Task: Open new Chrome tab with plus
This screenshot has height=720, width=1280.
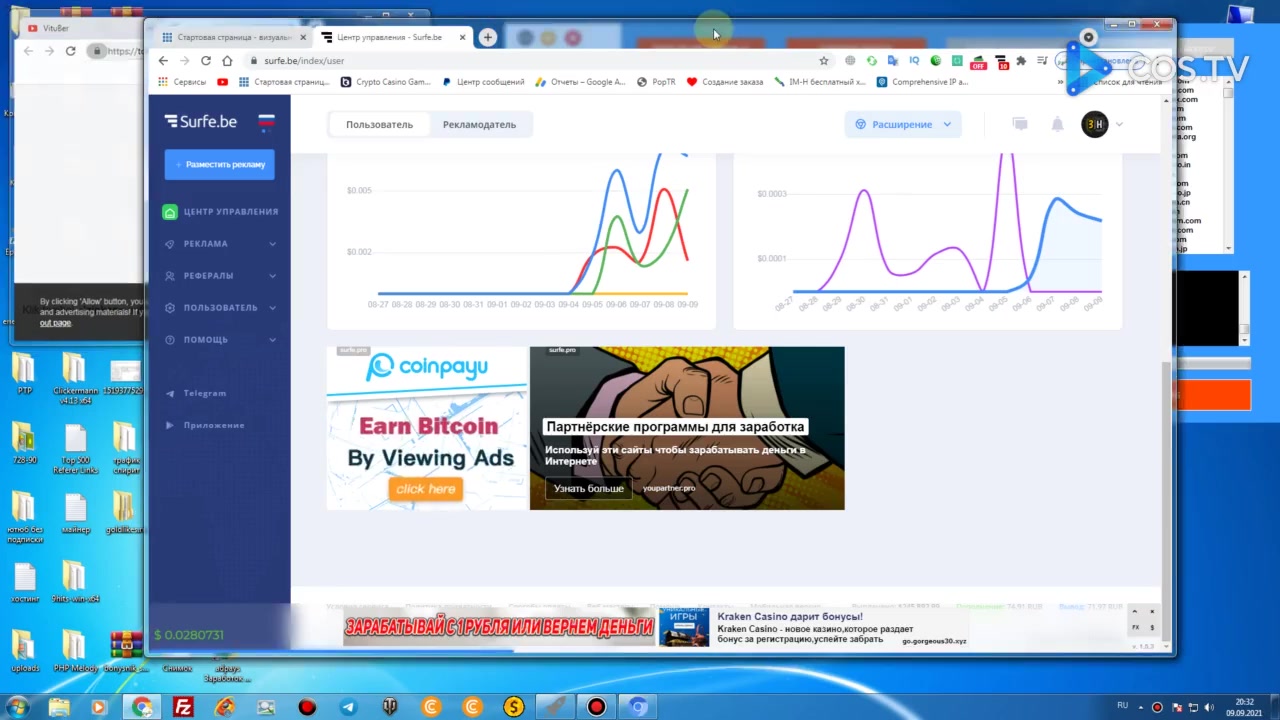Action: (x=487, y=37)
